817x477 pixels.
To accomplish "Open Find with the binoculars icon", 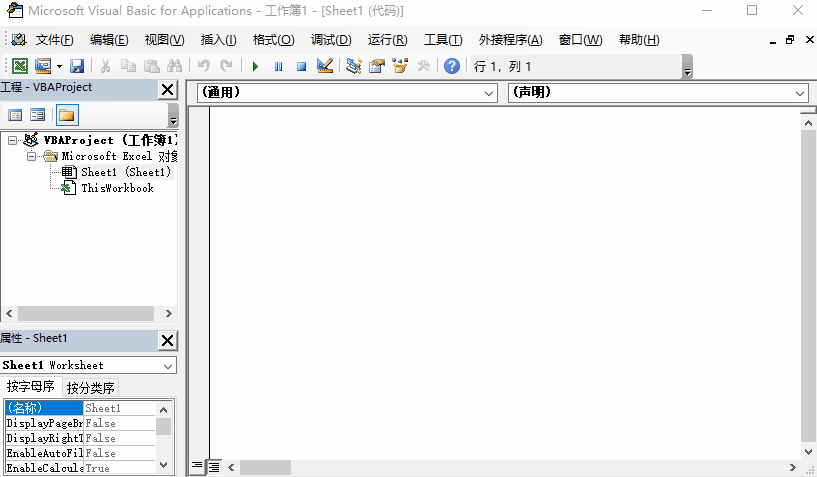I will (x=175, y=66).
